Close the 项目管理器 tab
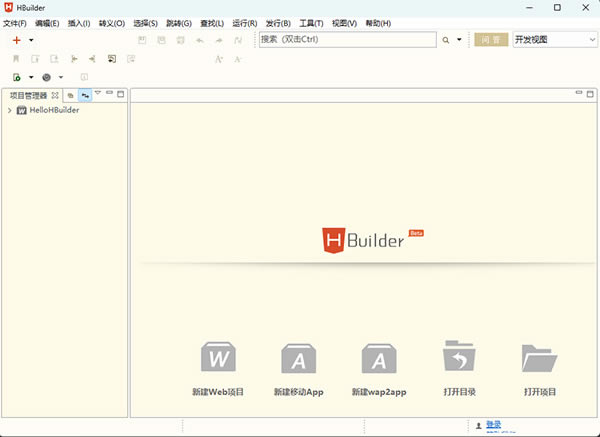This screenshot has width=600, height=437. [x=55, y=95]
